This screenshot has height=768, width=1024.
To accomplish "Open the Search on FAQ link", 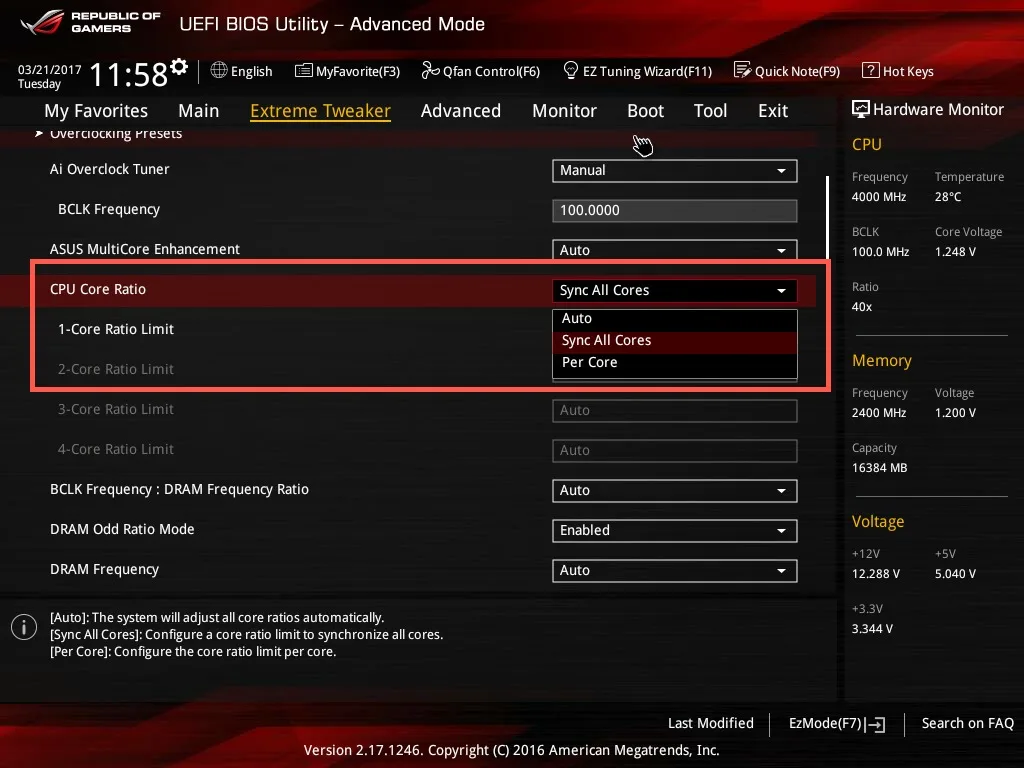I will (x=967, y=724).
